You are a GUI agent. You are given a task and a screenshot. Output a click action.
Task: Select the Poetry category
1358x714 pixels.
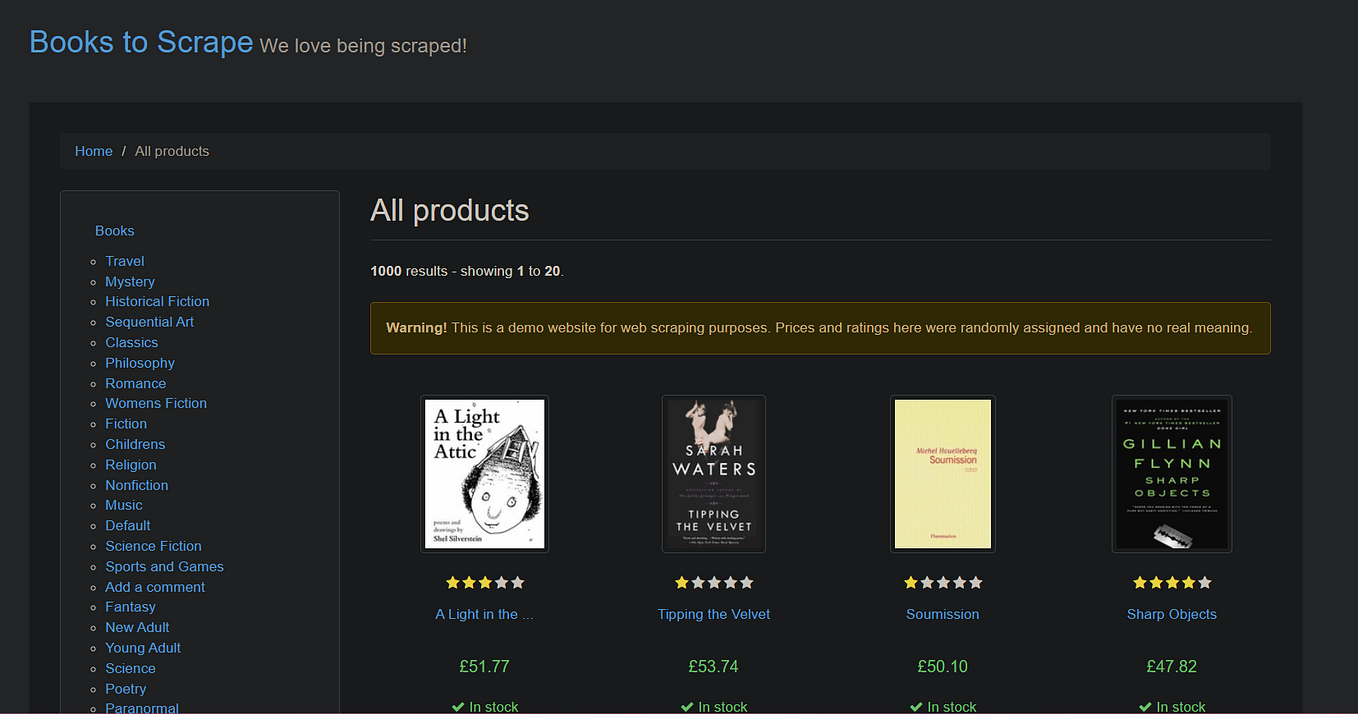click(126, 689)
